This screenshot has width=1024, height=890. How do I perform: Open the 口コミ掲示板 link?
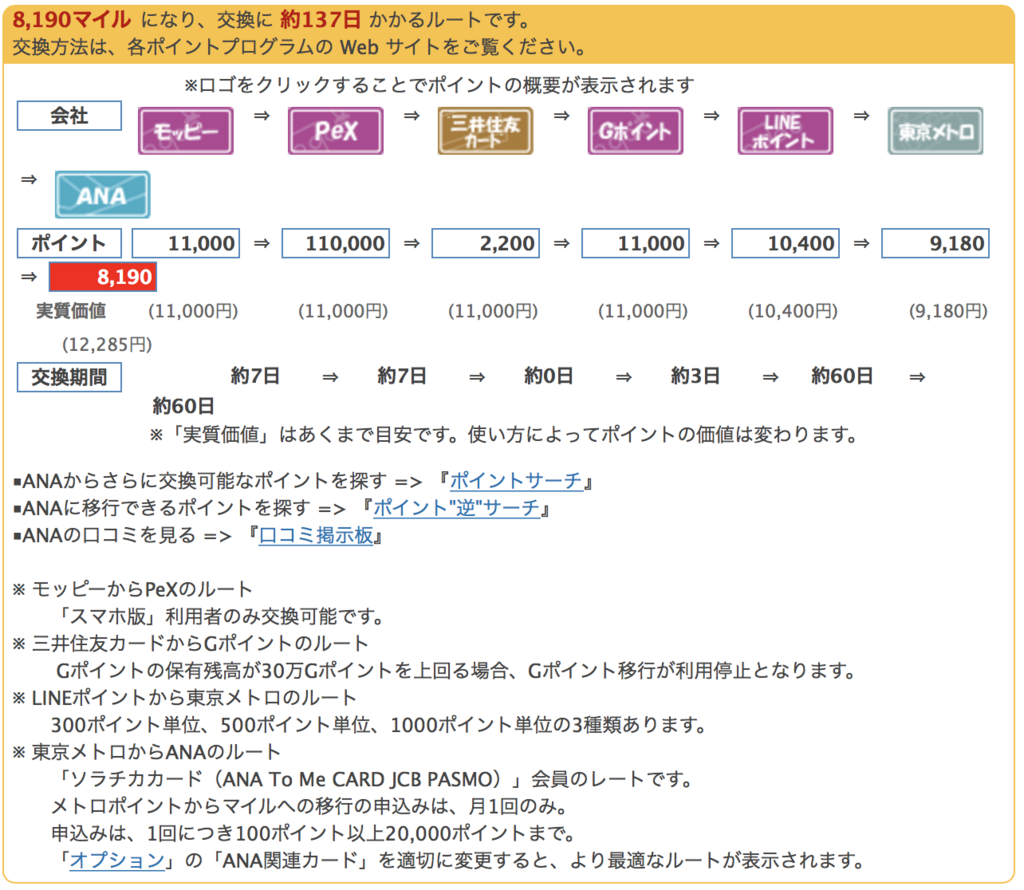(x=316, y=535)
